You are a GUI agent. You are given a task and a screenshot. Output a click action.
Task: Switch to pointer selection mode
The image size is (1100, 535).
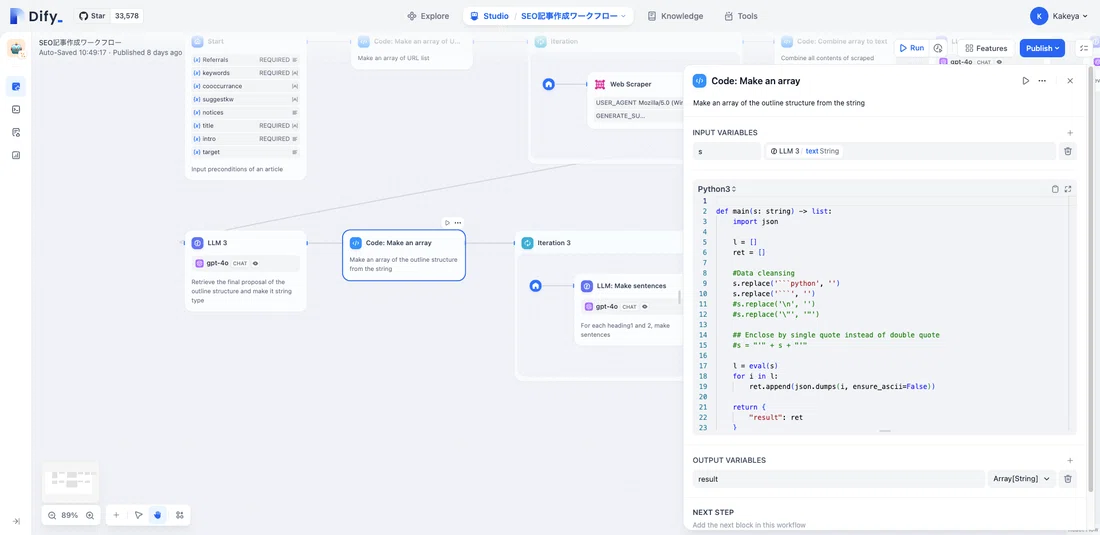point(138,515)
